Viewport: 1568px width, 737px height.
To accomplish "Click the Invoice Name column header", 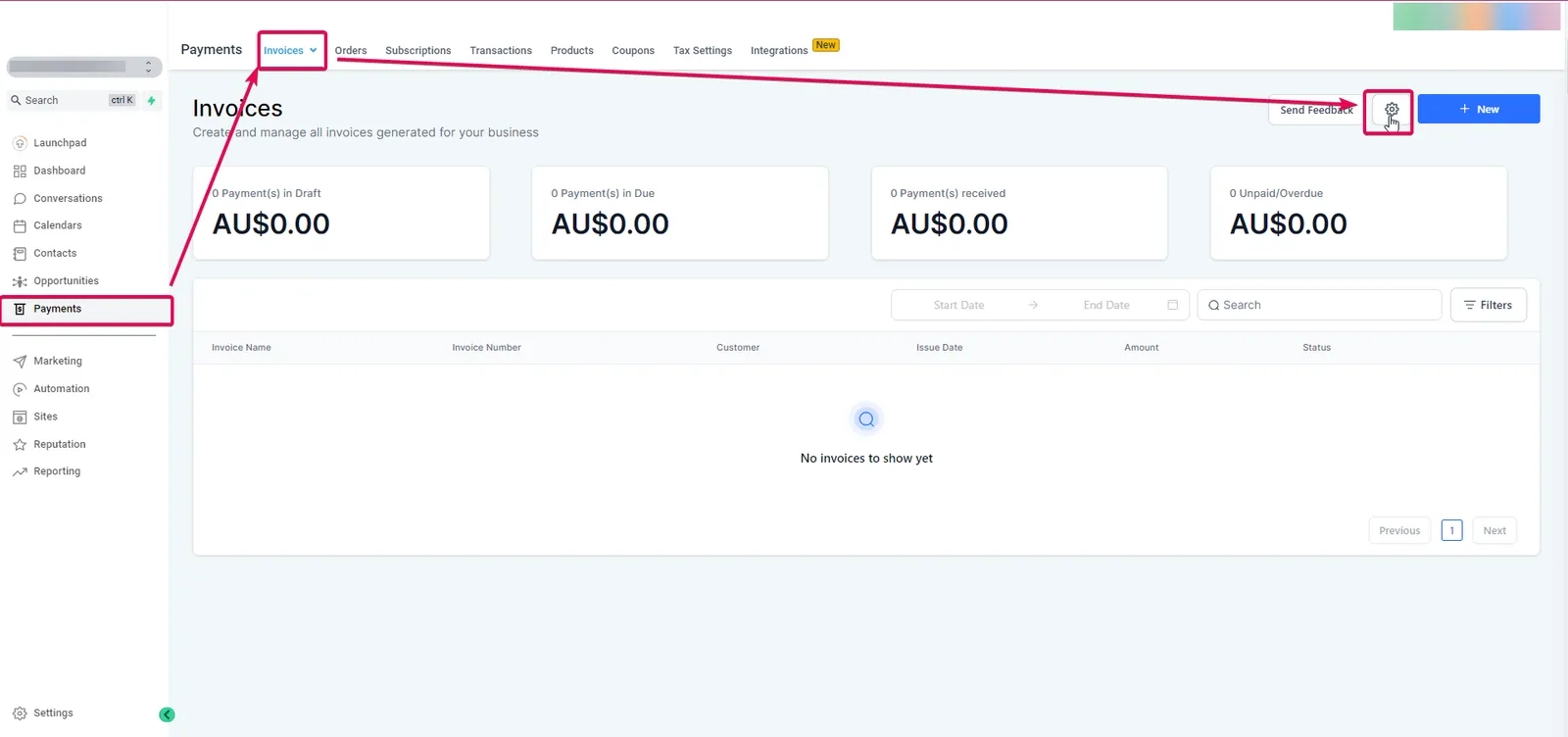I will click(x=241, y=348).
